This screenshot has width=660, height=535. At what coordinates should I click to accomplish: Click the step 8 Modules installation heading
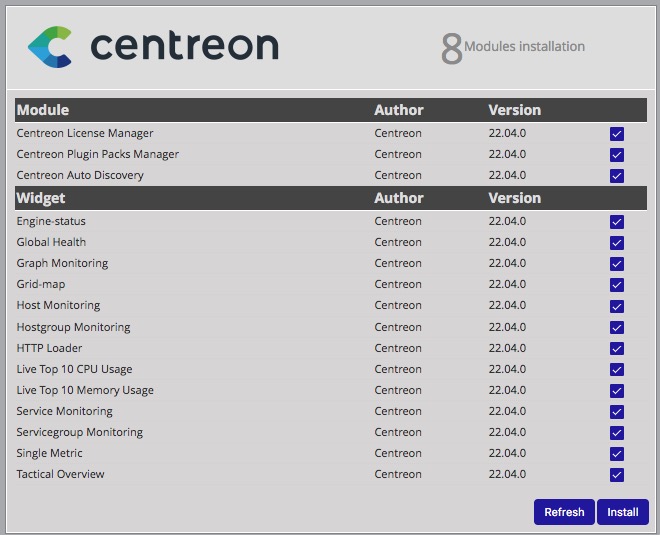(x=513, y=47)
